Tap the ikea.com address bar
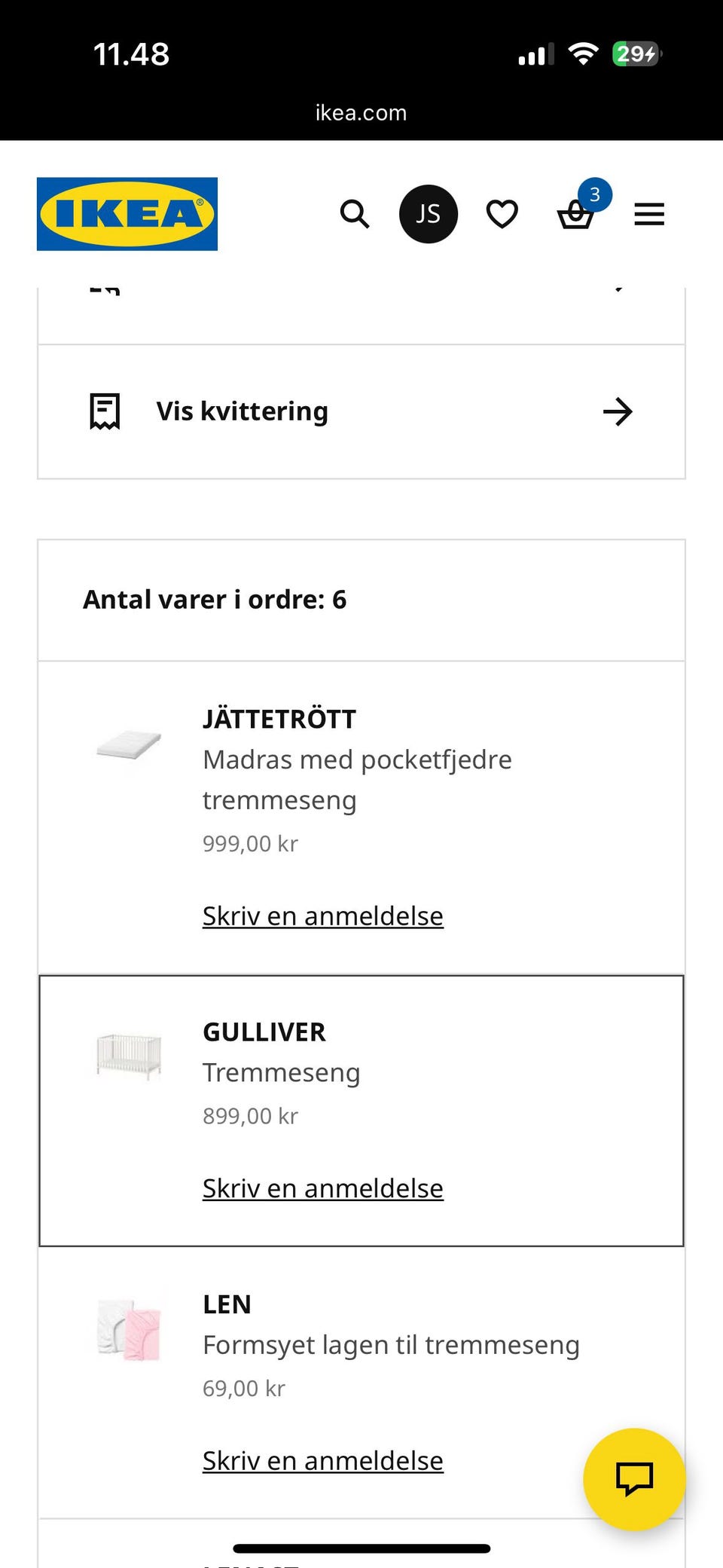723x1568 pixels. pos(361,112)
